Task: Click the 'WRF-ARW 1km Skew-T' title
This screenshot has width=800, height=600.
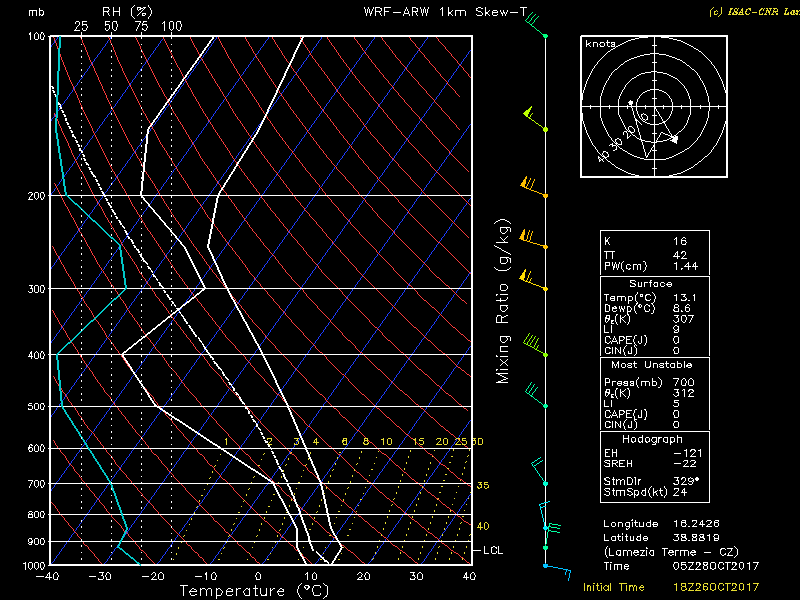Action: coord(445,12)
